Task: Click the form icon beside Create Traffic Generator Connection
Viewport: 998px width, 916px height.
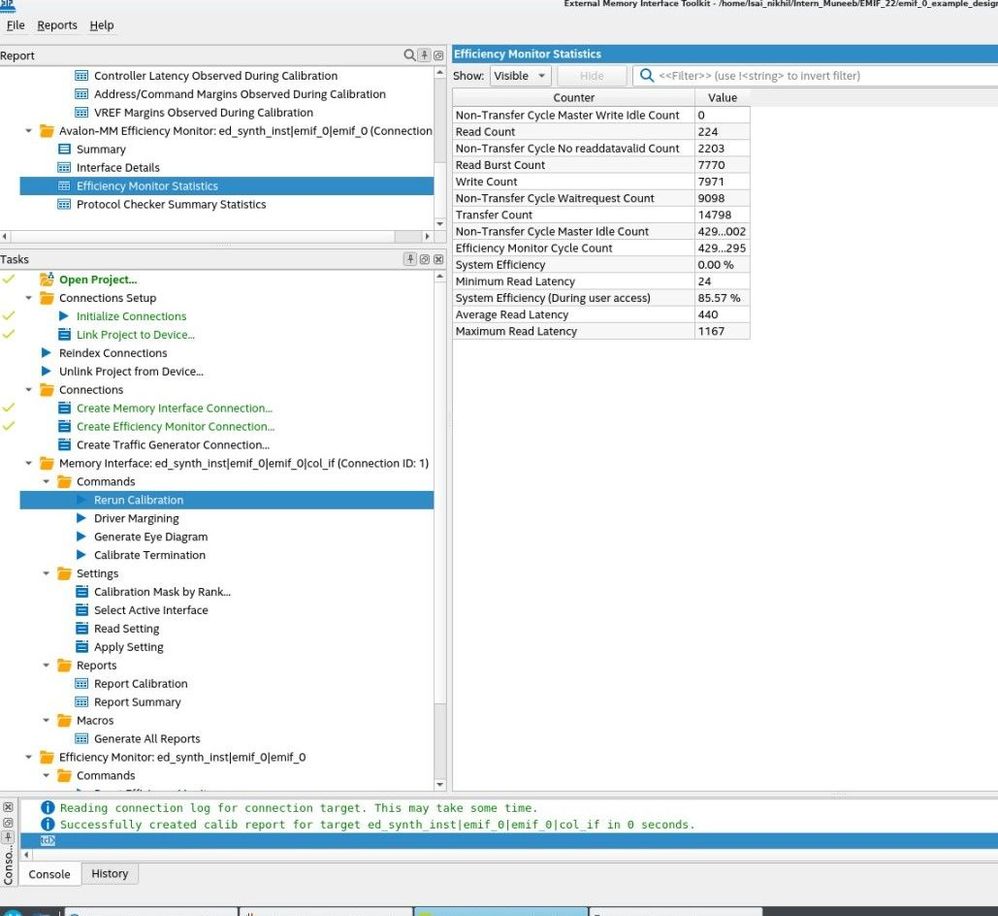Action: point(64,444)
